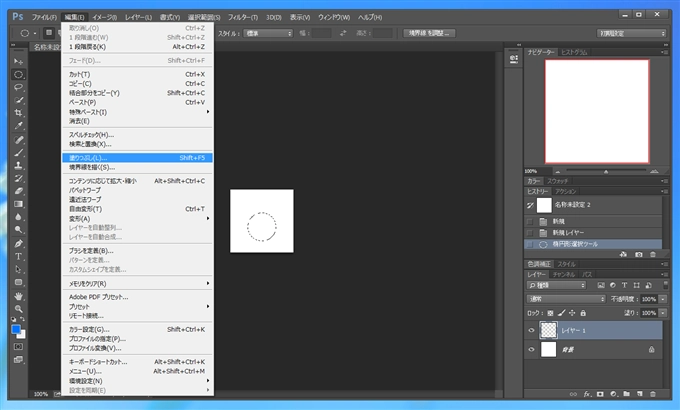
Task: Select the History Brush tool
Action: (x=18, y=178)
